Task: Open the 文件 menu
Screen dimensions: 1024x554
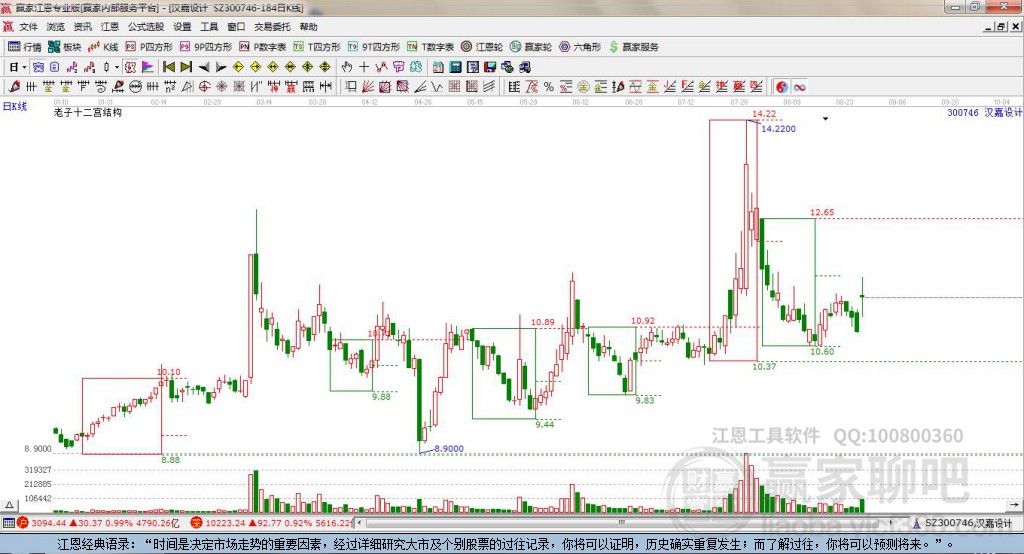Action: pos(28,27)
